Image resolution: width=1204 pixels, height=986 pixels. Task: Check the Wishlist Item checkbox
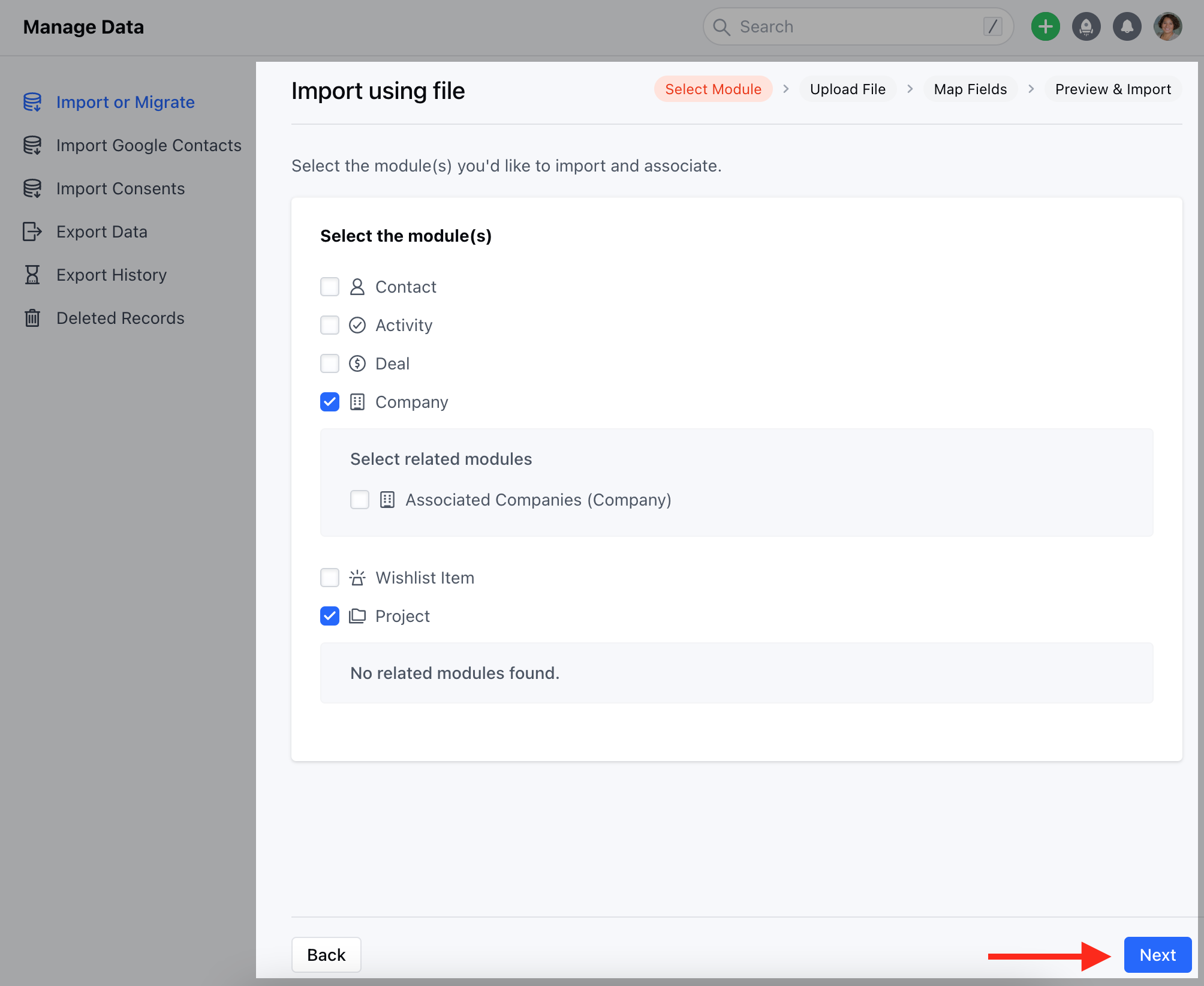330,578
